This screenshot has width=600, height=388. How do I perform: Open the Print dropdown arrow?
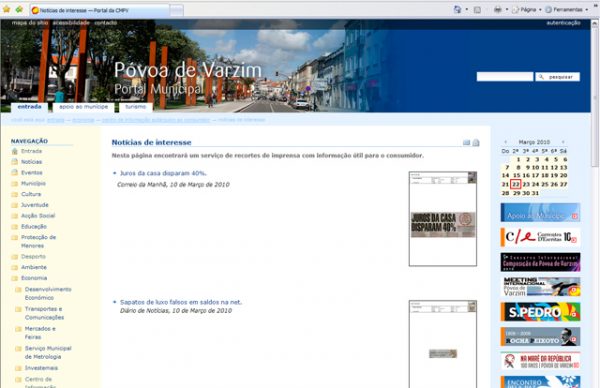click(x=507, y=10)
